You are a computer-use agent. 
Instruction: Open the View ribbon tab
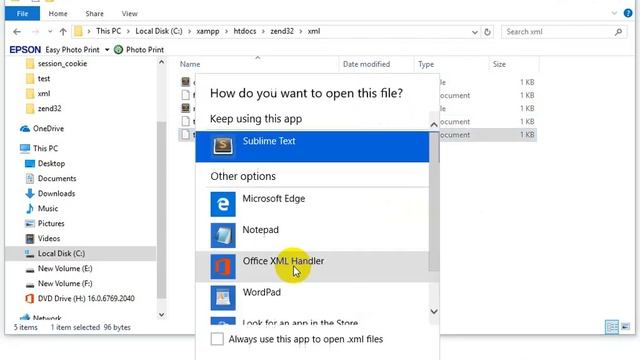point(129,13)
